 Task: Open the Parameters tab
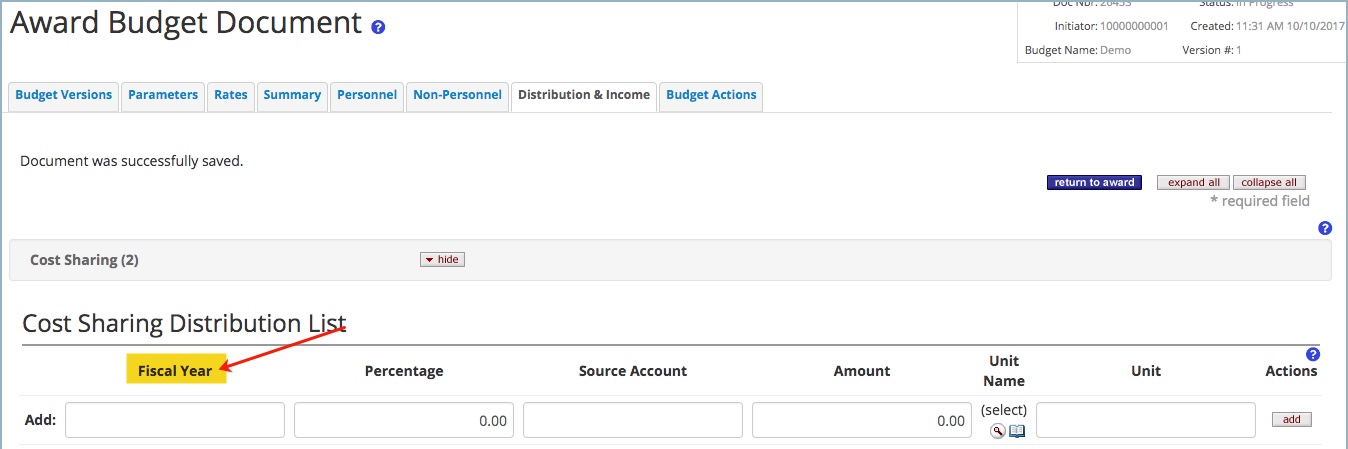163,95
